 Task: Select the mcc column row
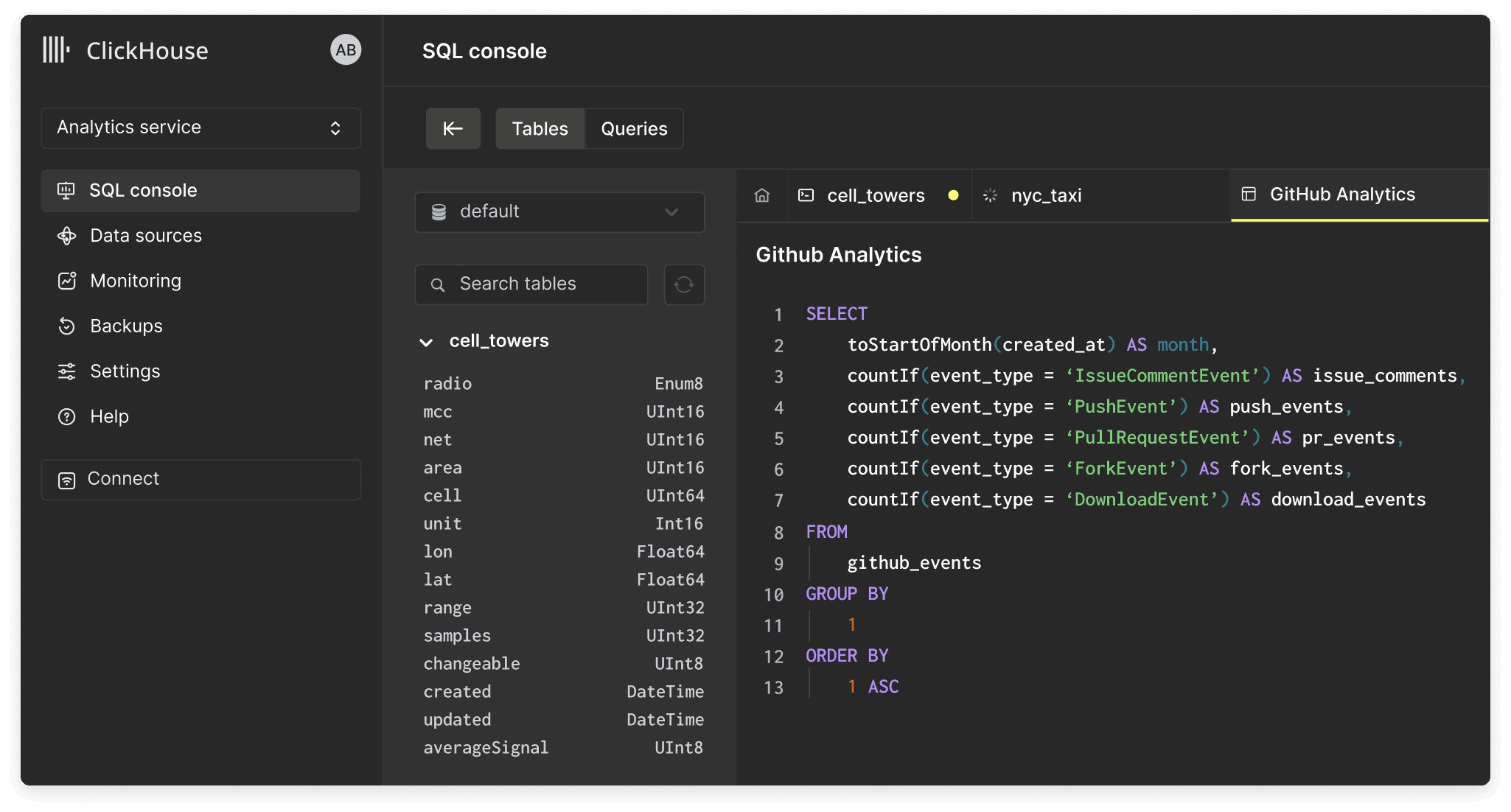[563, 412]
